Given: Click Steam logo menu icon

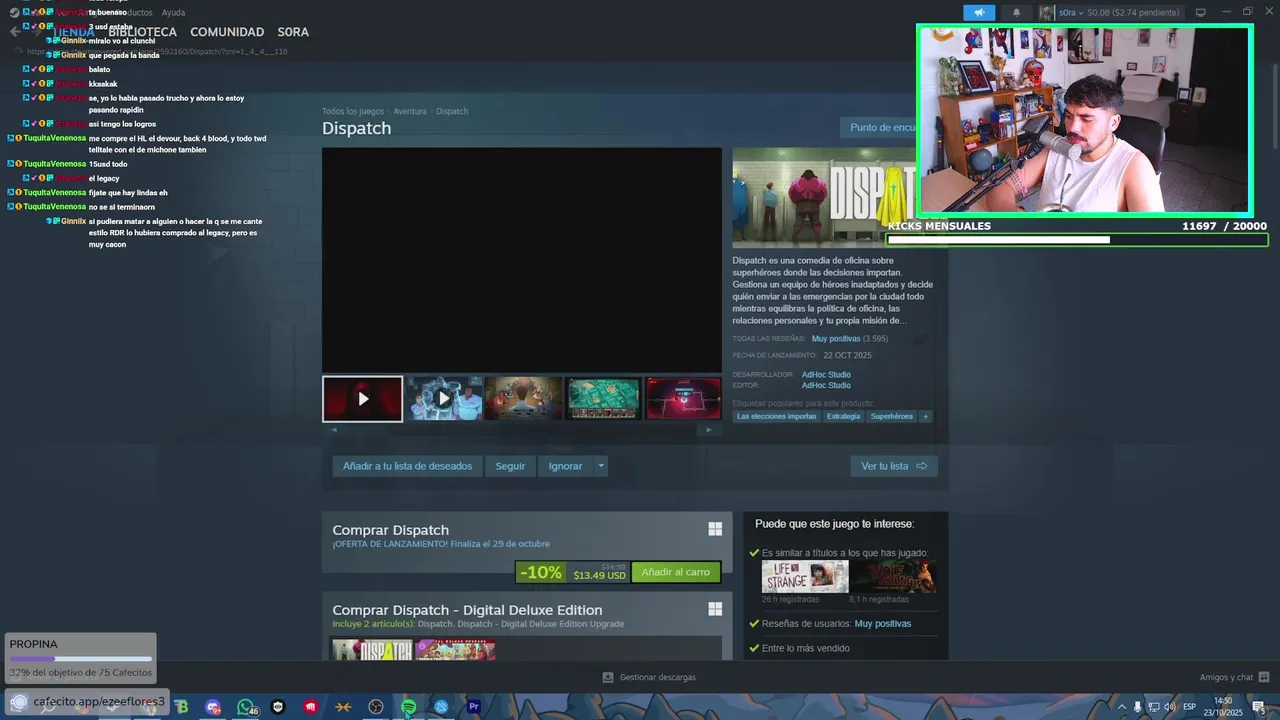Looking at the screenshot, I should point(14,13).
